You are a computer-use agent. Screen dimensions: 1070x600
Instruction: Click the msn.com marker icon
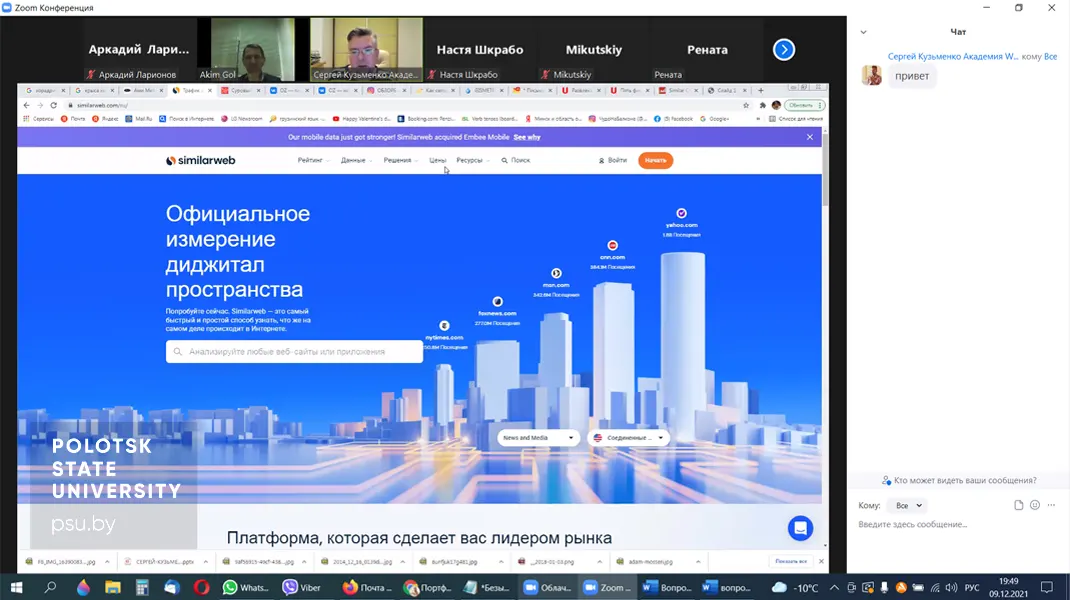[556, 273]
